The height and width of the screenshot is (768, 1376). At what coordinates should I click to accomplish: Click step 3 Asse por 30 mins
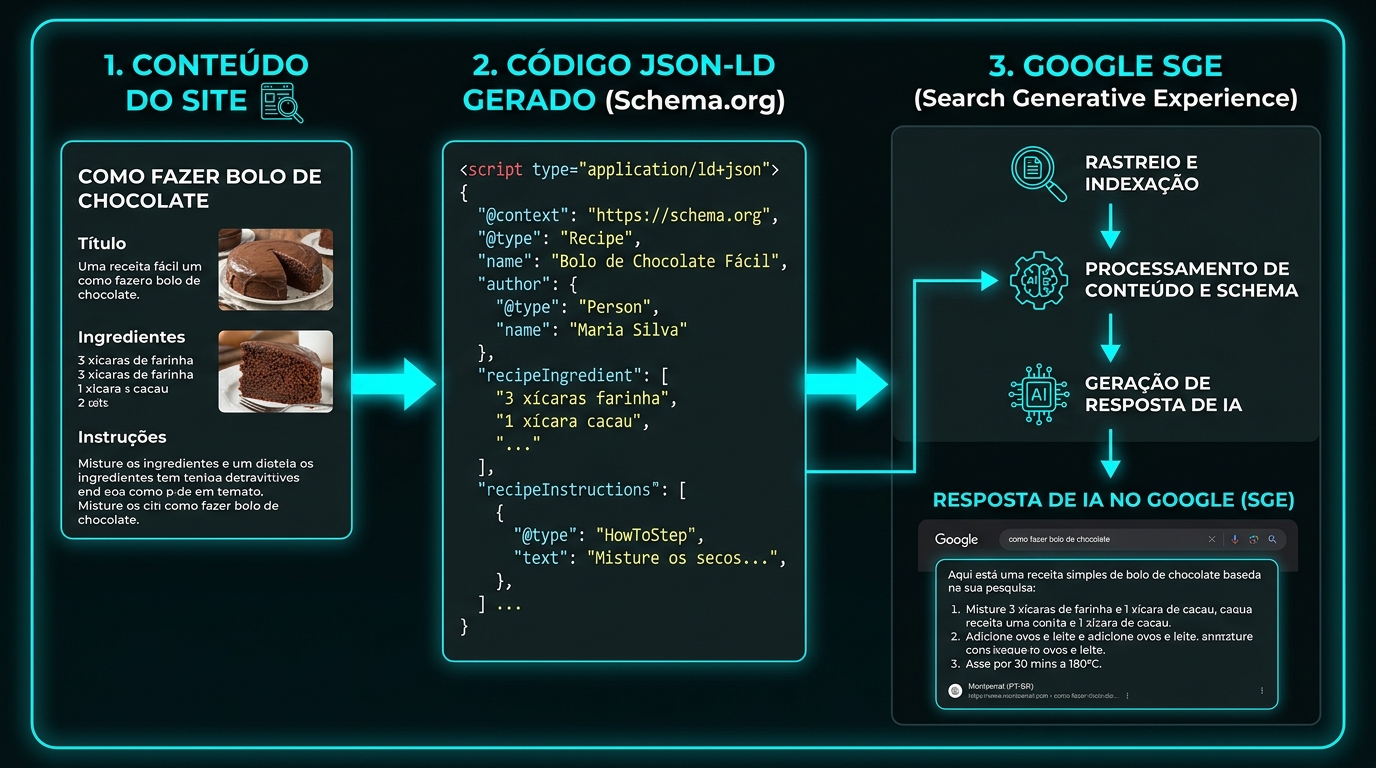pyautogui.click(x=1026, y=664)
